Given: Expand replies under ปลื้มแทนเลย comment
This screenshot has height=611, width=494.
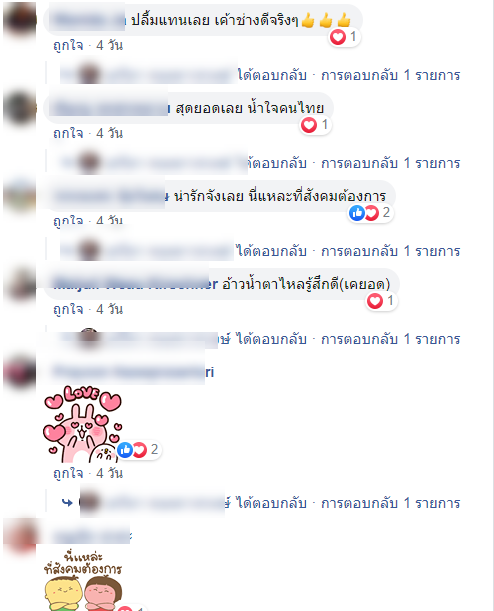Looking at the screenshot, I should click(x=390, y=75).
